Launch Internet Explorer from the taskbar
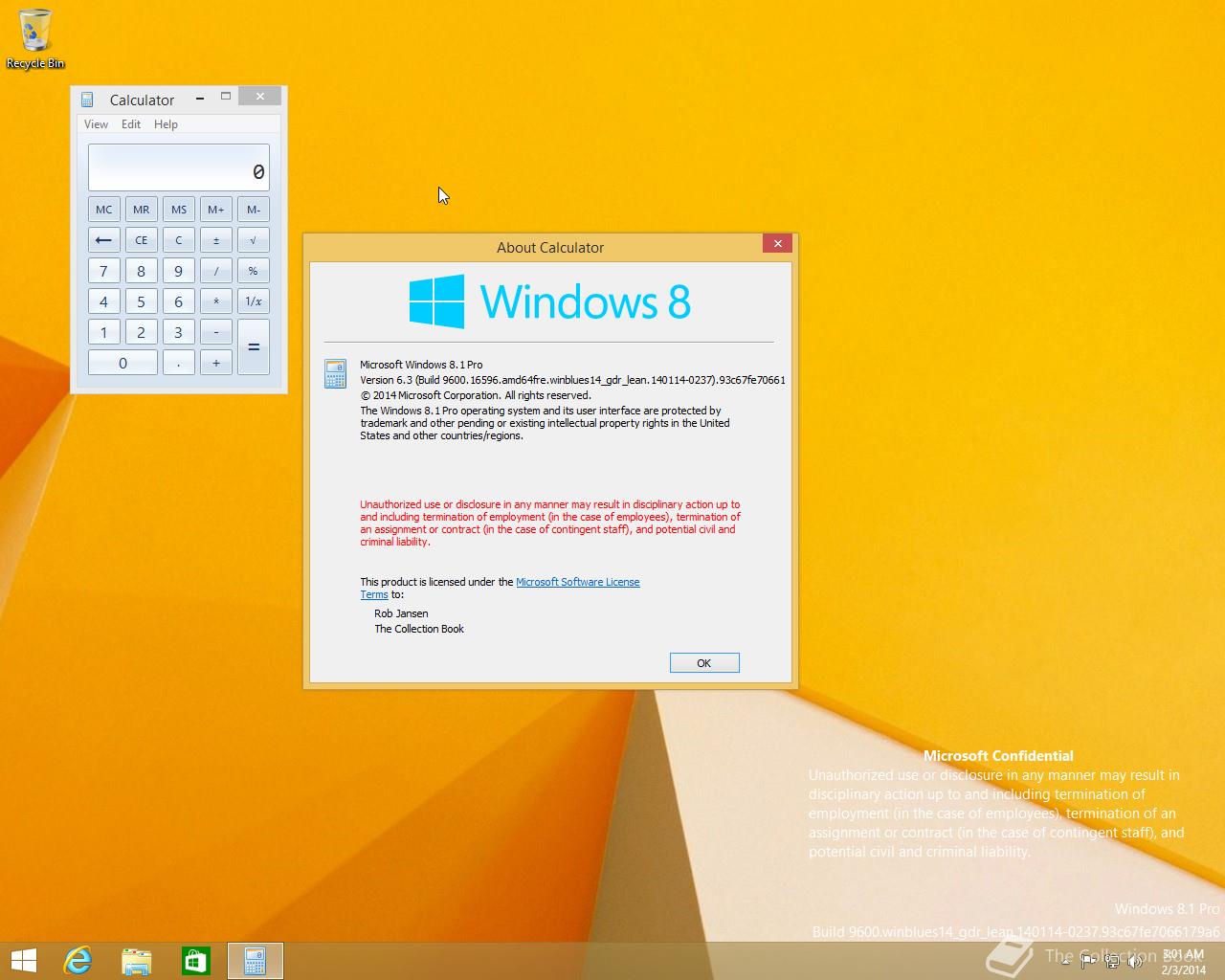 point(78,960)
